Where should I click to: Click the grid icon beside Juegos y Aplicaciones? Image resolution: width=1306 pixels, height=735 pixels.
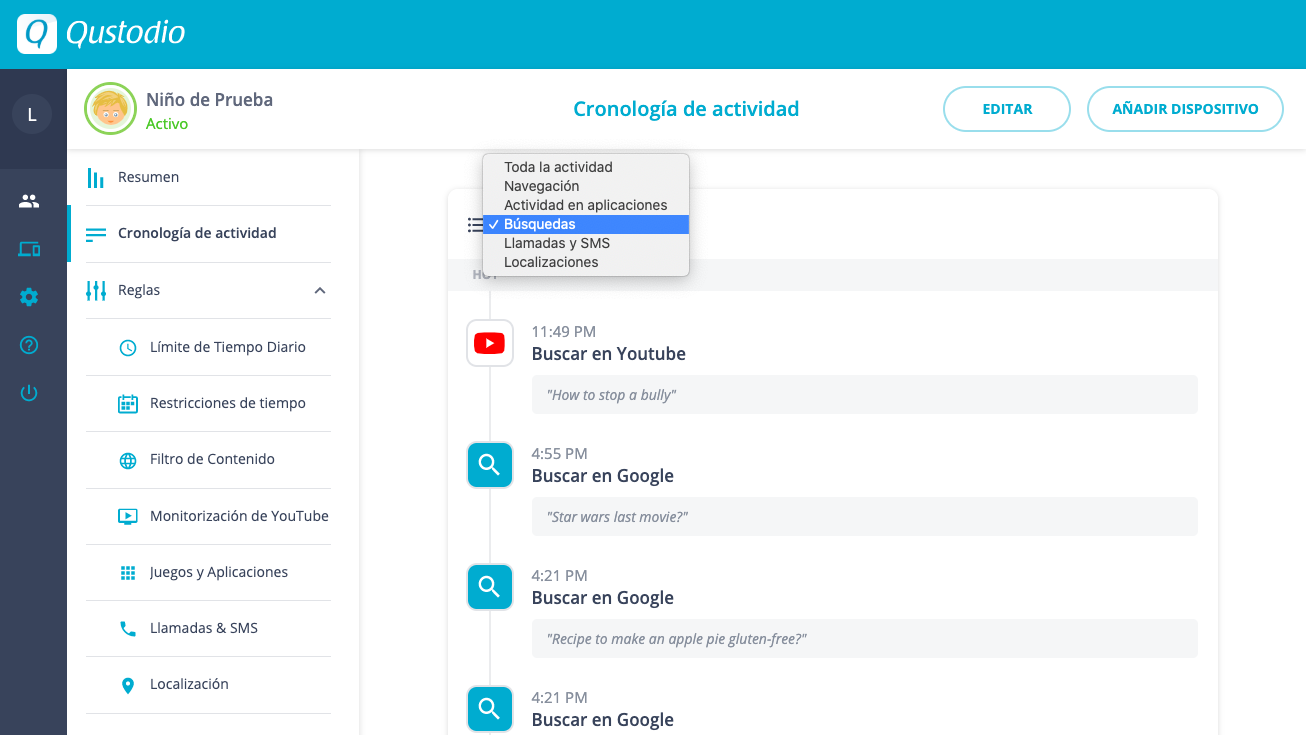click(x=128, y=573)
